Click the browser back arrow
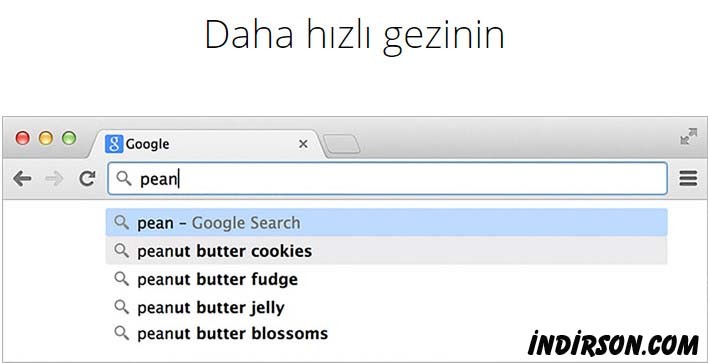Screen dimensions: 708x363 [x=22, y=179]
